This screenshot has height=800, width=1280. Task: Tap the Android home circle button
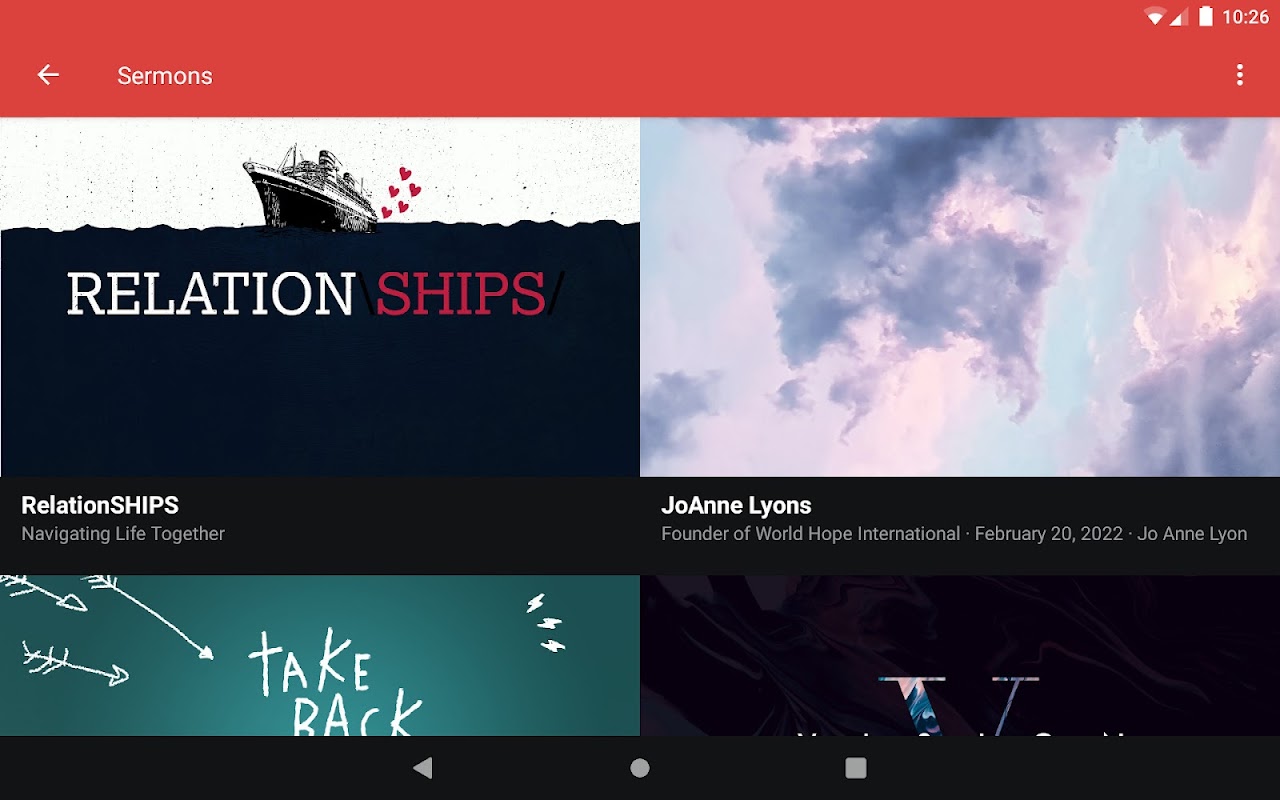(640, 768)
